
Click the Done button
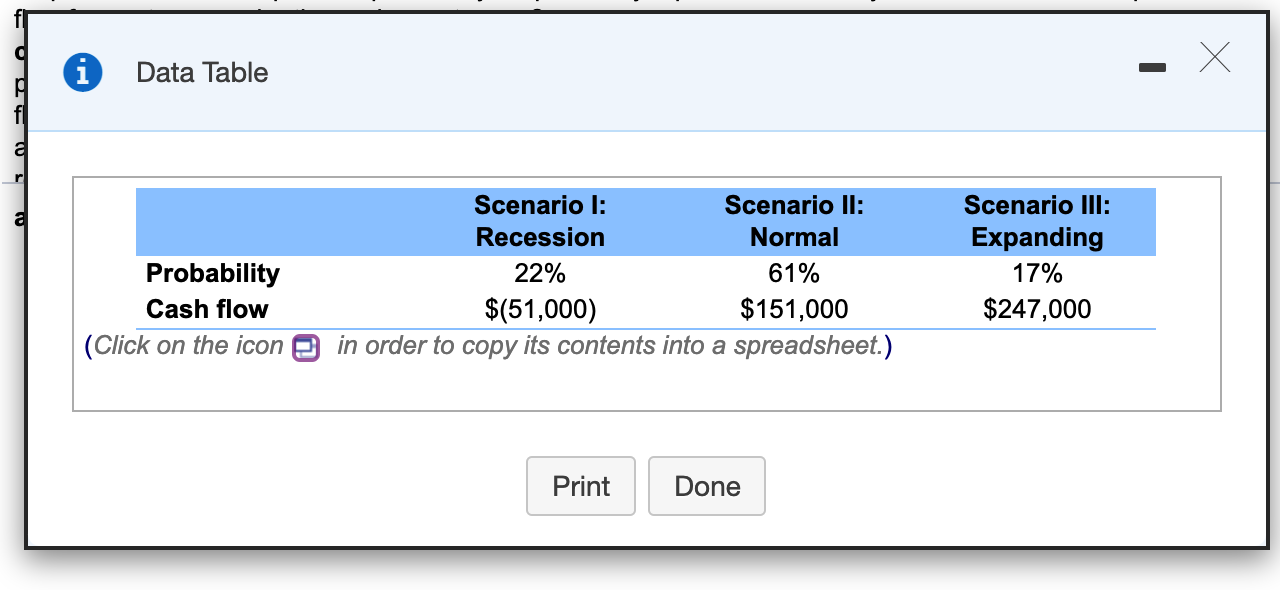tap(707, 486)
